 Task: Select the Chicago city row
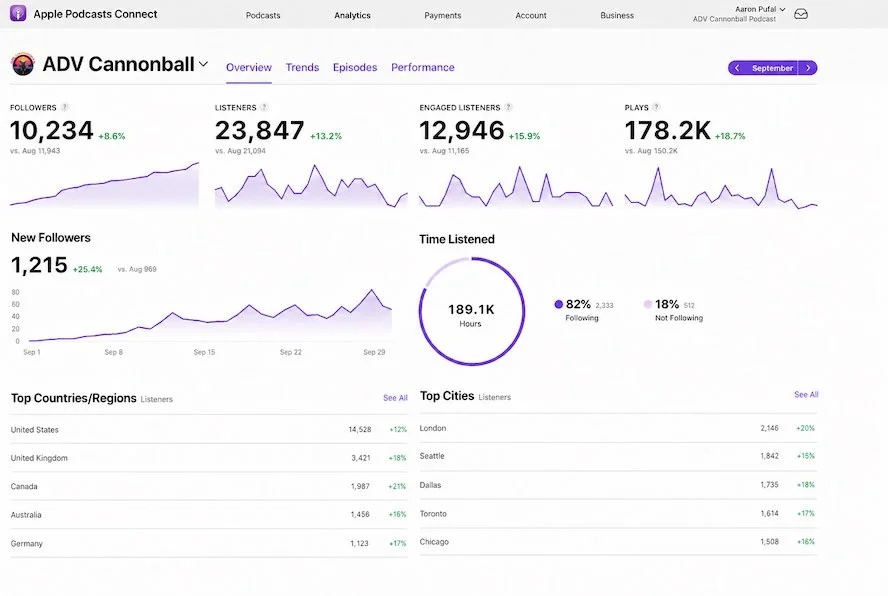618,542
